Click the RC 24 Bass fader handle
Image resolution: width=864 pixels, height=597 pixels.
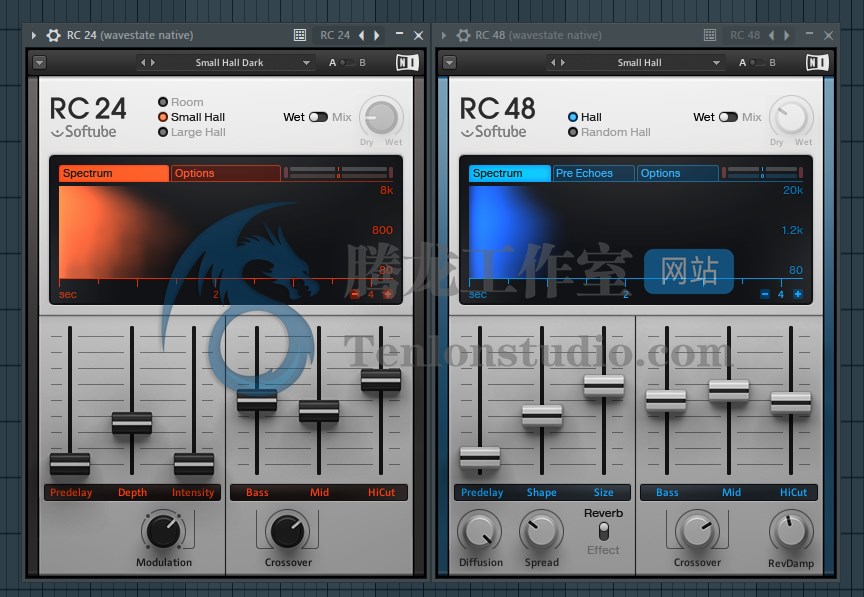click(257, 400)
